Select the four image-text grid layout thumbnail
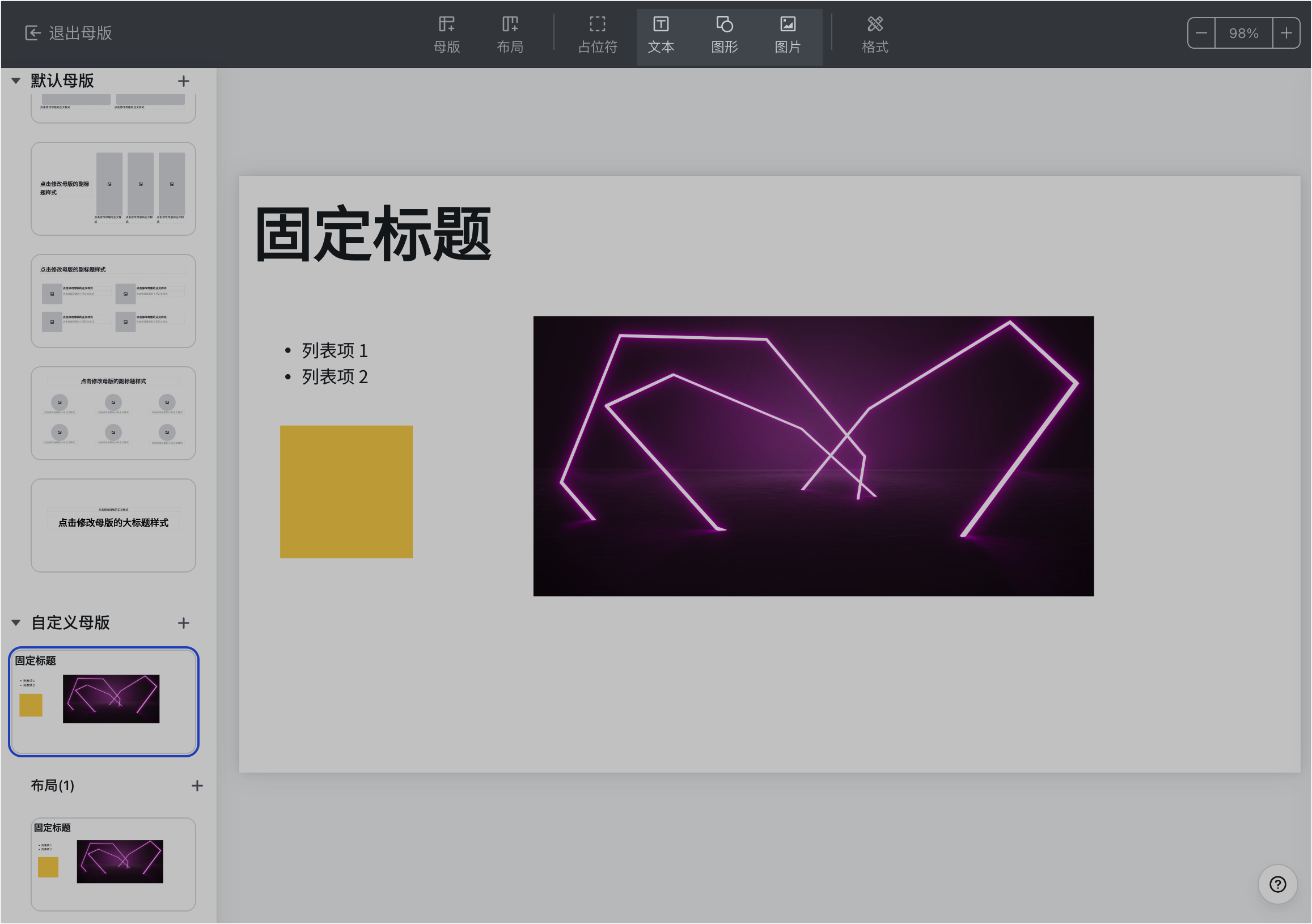1312x924 pixels. tap(113, 301)
